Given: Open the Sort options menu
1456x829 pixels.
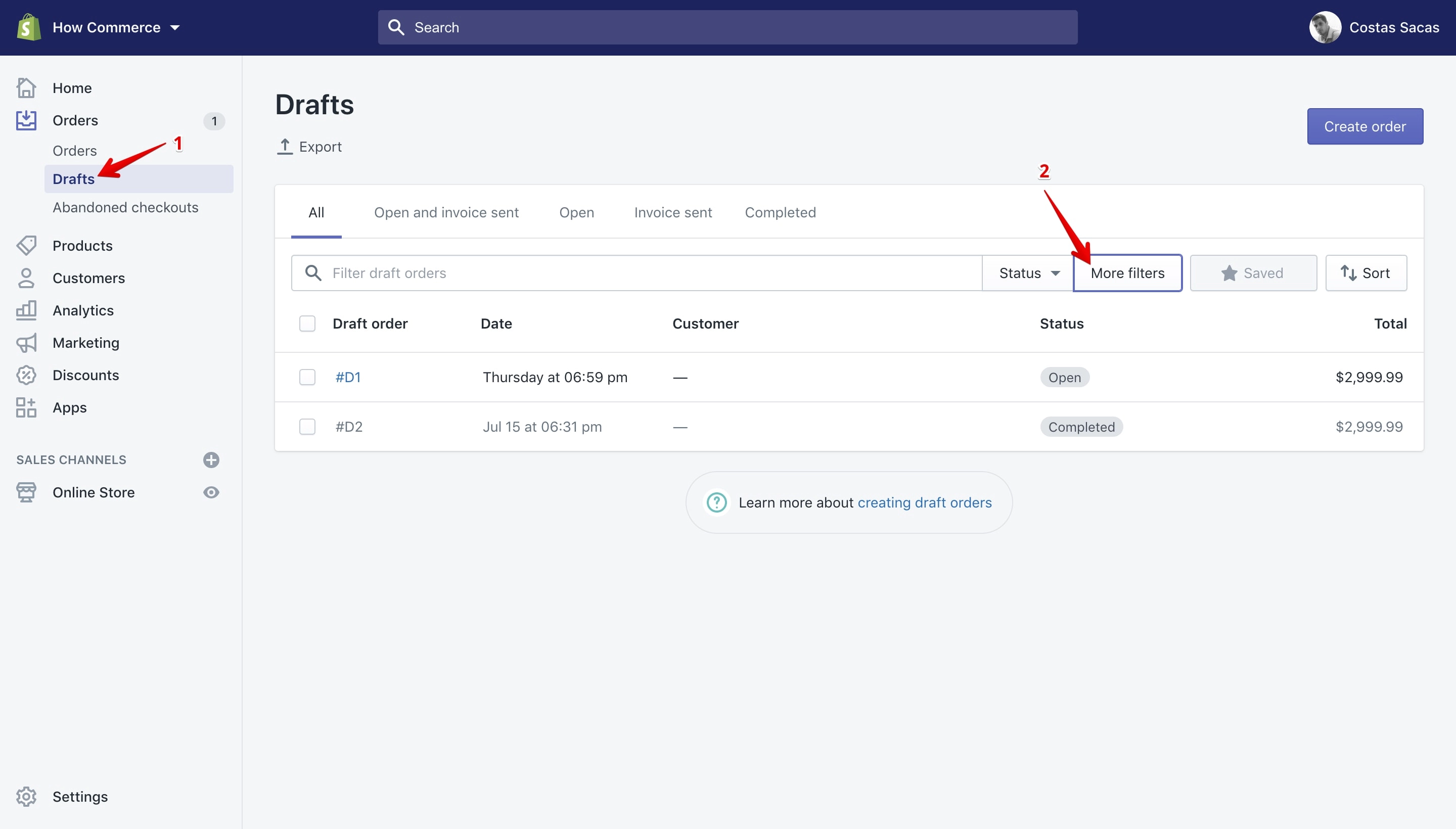Looking at the screenshot, I should click(1366, 273).
